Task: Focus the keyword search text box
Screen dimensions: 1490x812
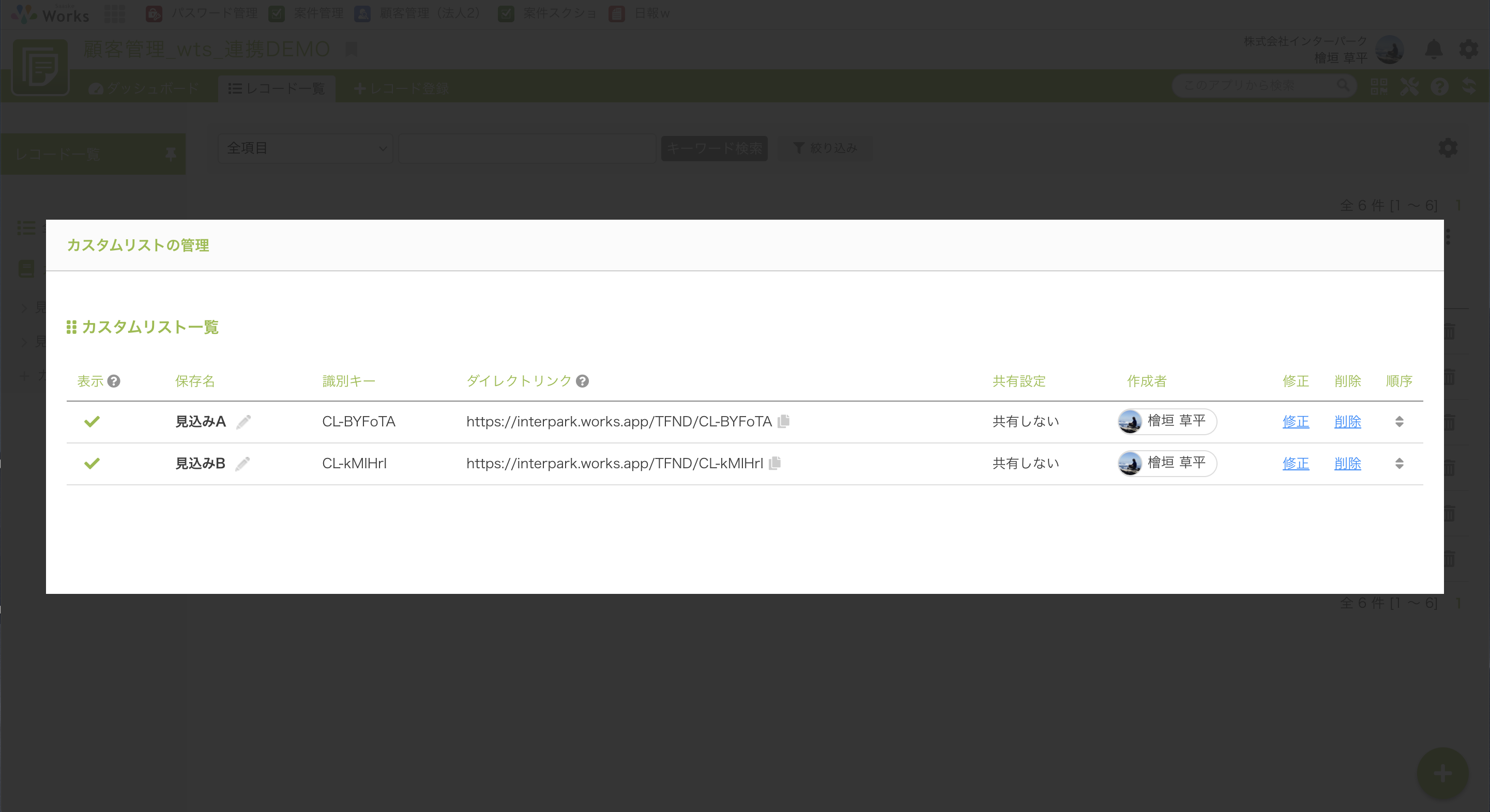Action: tap(527, 149)
